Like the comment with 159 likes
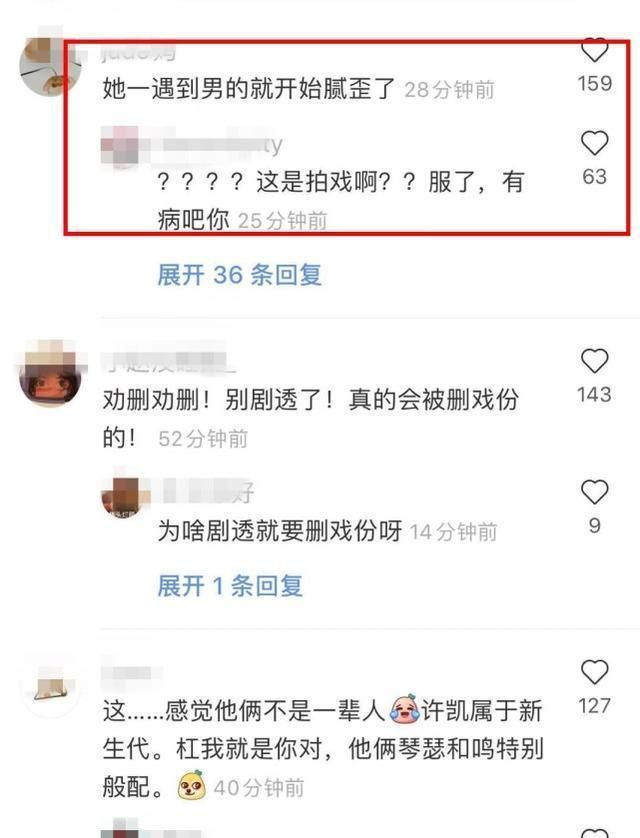640x838 pixels. pos(594,50)
